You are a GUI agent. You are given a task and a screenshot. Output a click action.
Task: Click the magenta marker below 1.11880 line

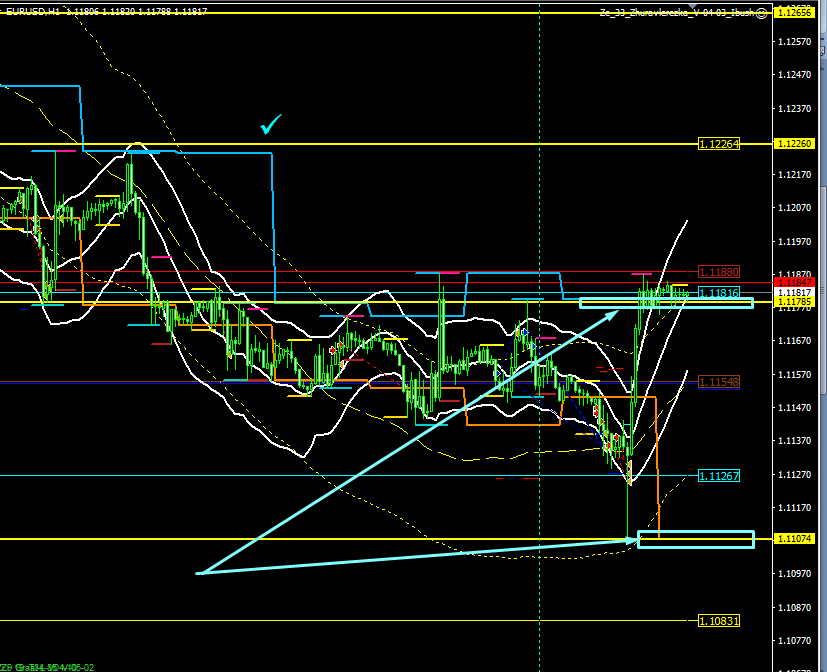click(641, 274)
